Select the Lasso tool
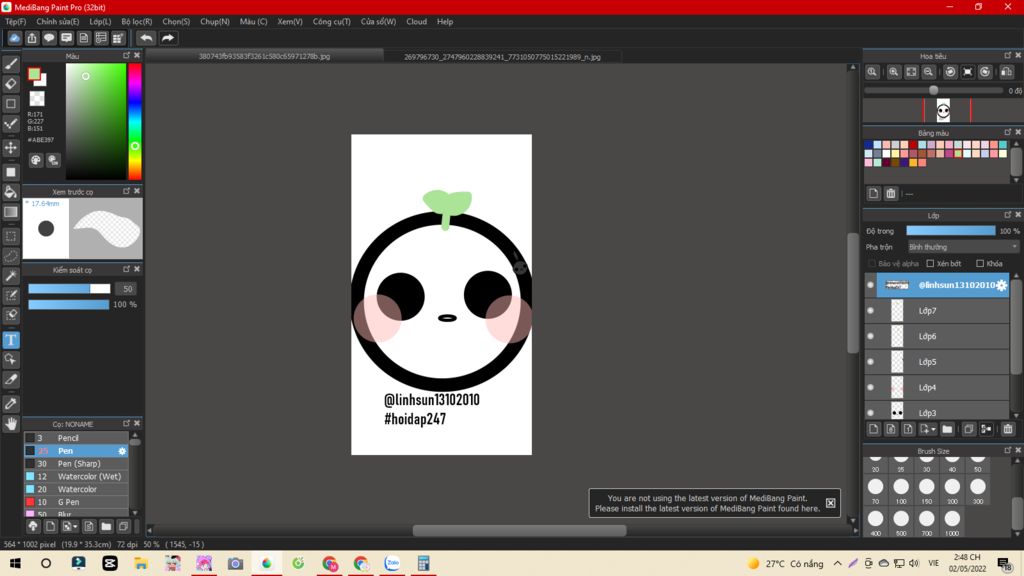 pyautogui.click(x=11, y=256)
